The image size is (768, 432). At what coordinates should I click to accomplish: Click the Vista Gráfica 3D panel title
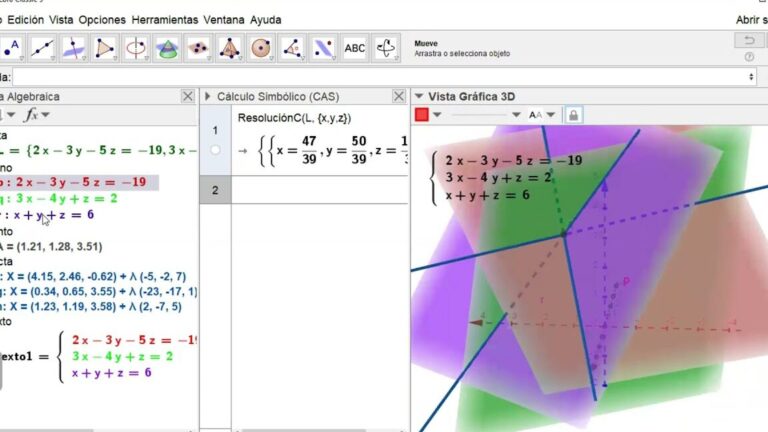point(472,96)
